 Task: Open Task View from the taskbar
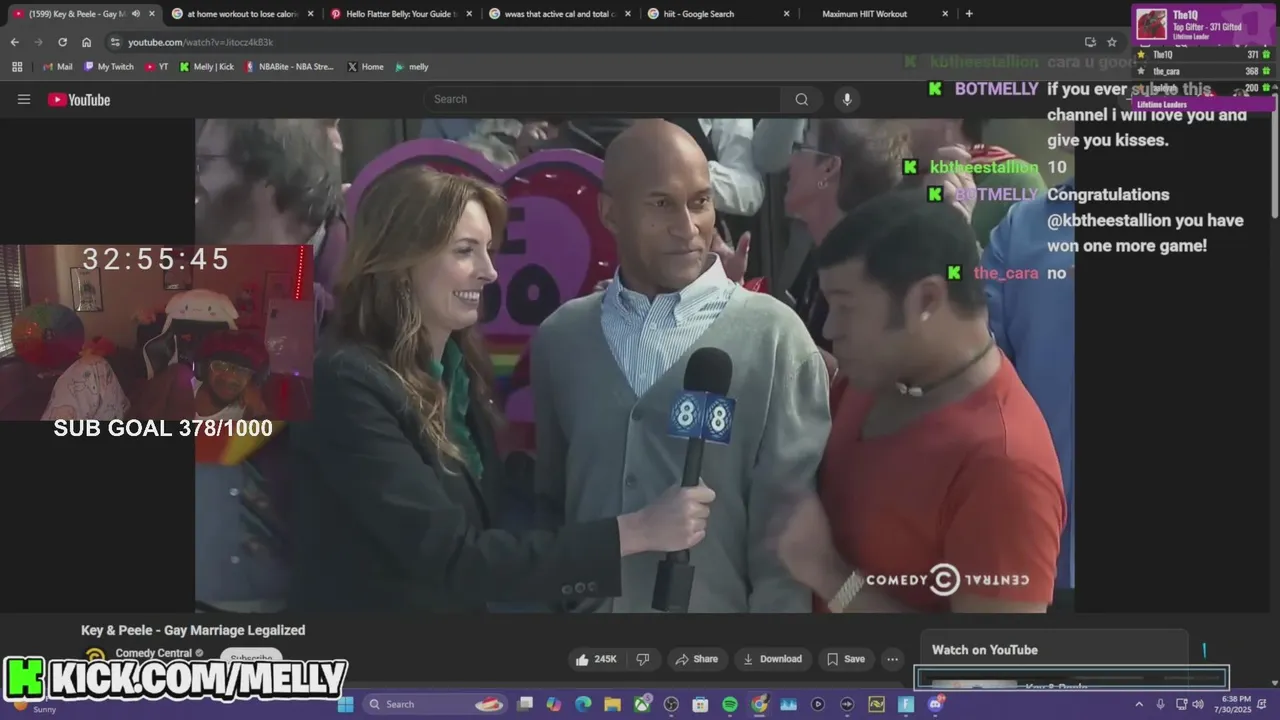tap(525, 704)
